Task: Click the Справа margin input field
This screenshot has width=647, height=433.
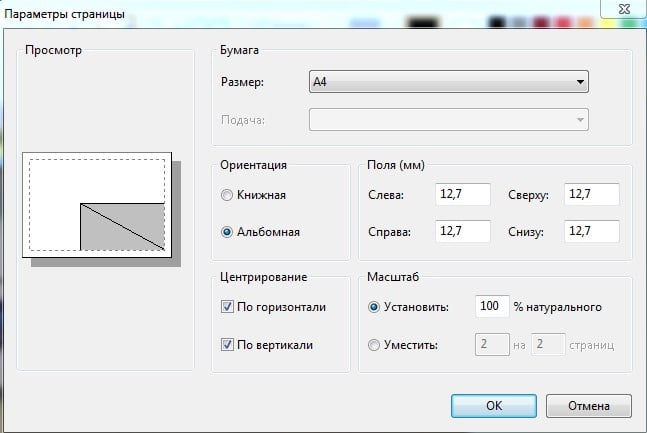Action: click(463, 231)
